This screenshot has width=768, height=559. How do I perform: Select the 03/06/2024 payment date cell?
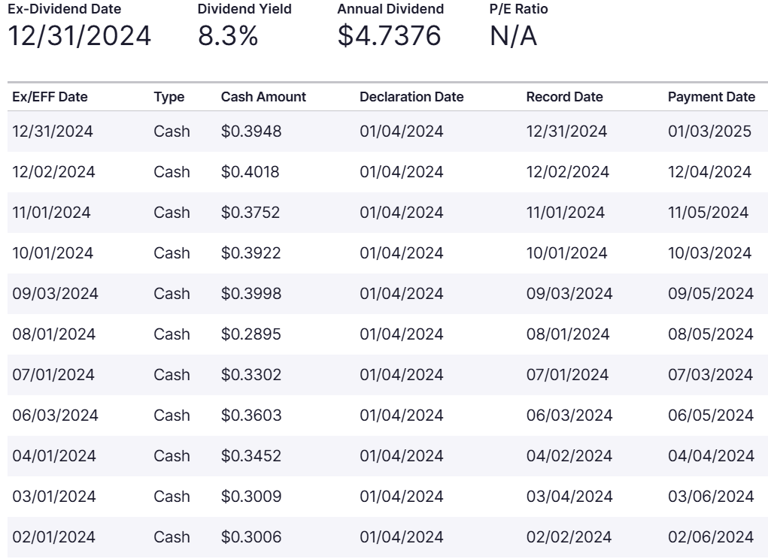pyautogui.click(x=710, y=496)
